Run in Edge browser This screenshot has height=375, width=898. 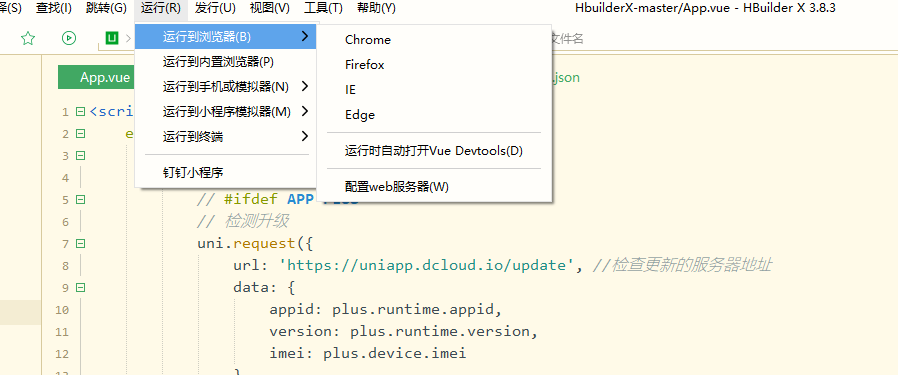434,115
